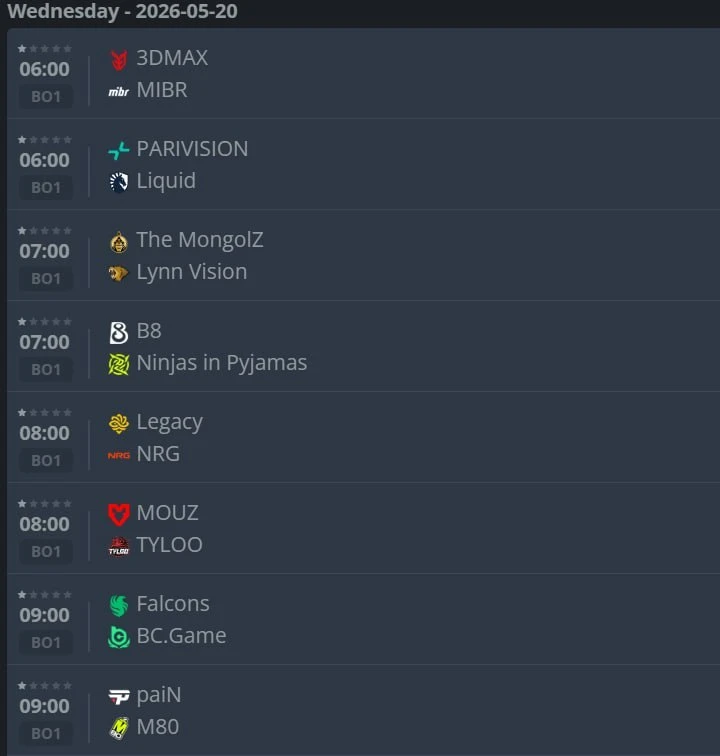The image size is (720, 756).
Task: Click the Lynn Vision tiger logo
Action: click(x=119, y=273)
